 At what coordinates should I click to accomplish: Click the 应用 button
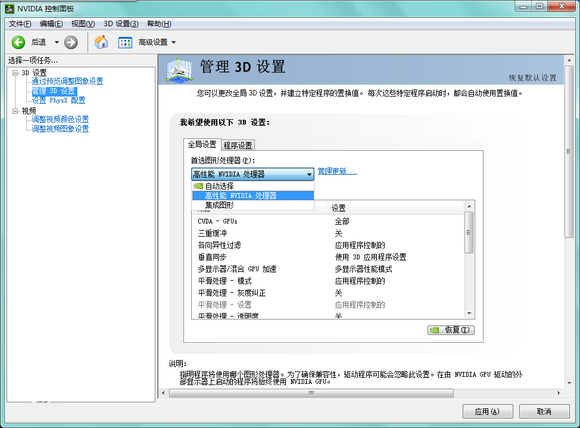(x=488, y=411)
